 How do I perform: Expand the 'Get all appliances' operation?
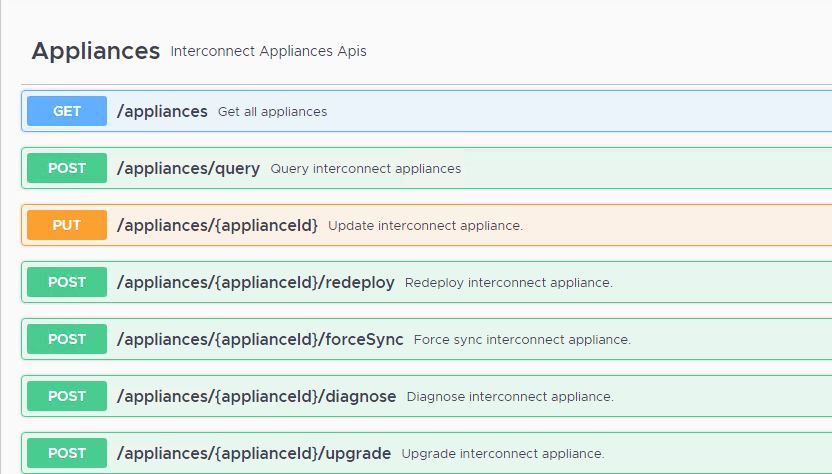[272, 112]
